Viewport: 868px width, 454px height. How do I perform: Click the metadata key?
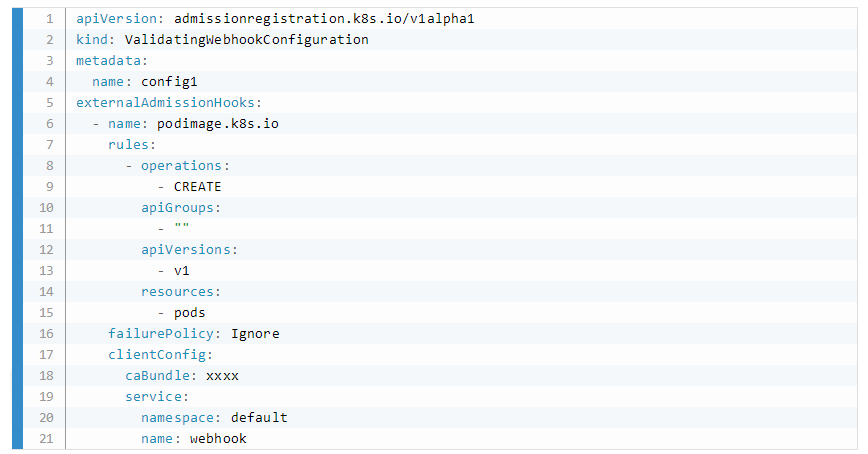(108, 61)
